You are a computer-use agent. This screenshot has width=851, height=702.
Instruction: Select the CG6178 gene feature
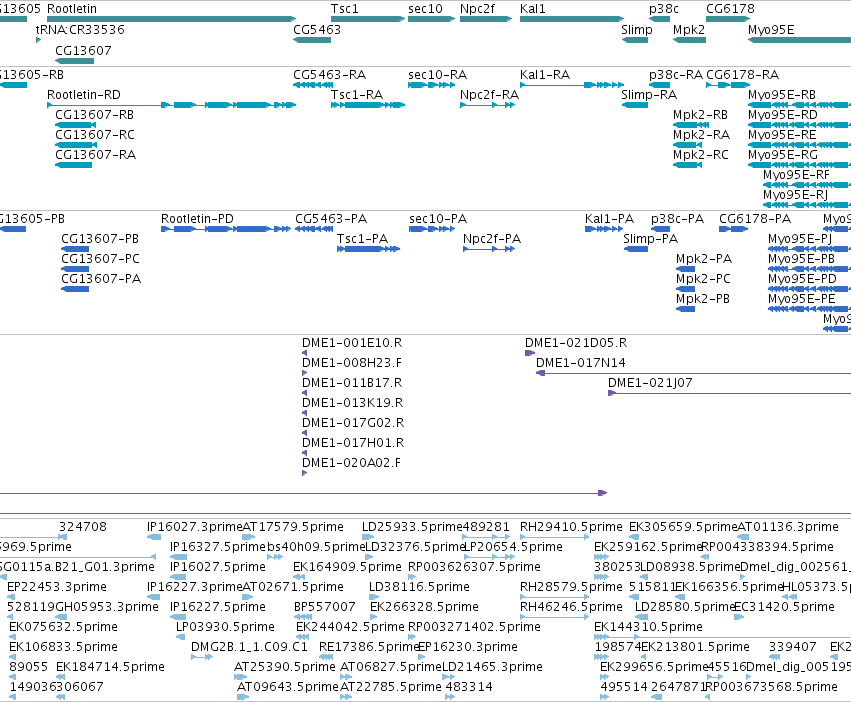(x=728, y=19)
